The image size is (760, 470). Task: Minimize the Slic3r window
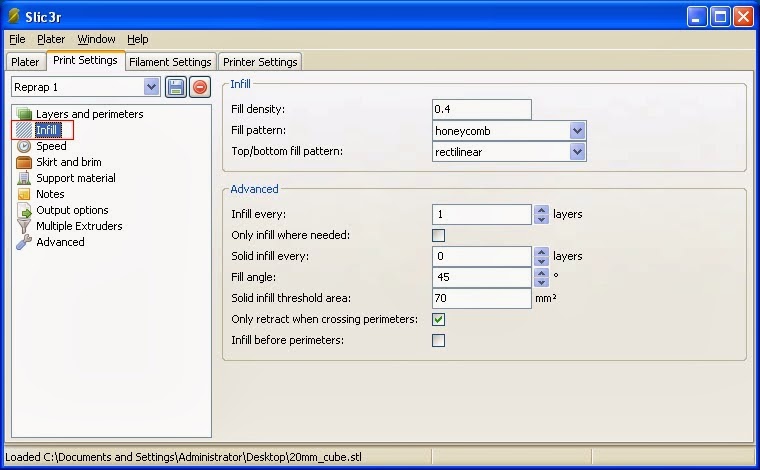(697, 17)
